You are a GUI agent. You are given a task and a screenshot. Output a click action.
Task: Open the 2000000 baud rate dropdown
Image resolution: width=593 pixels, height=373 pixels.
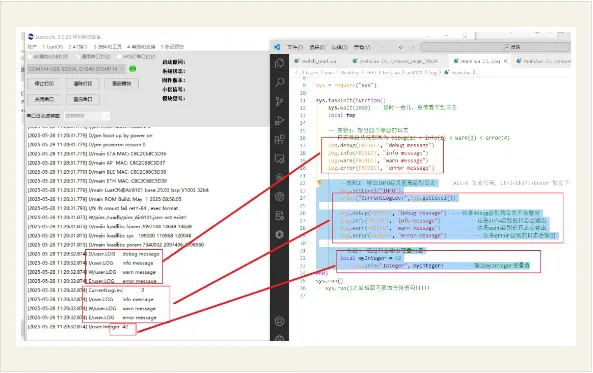point(87,116)
